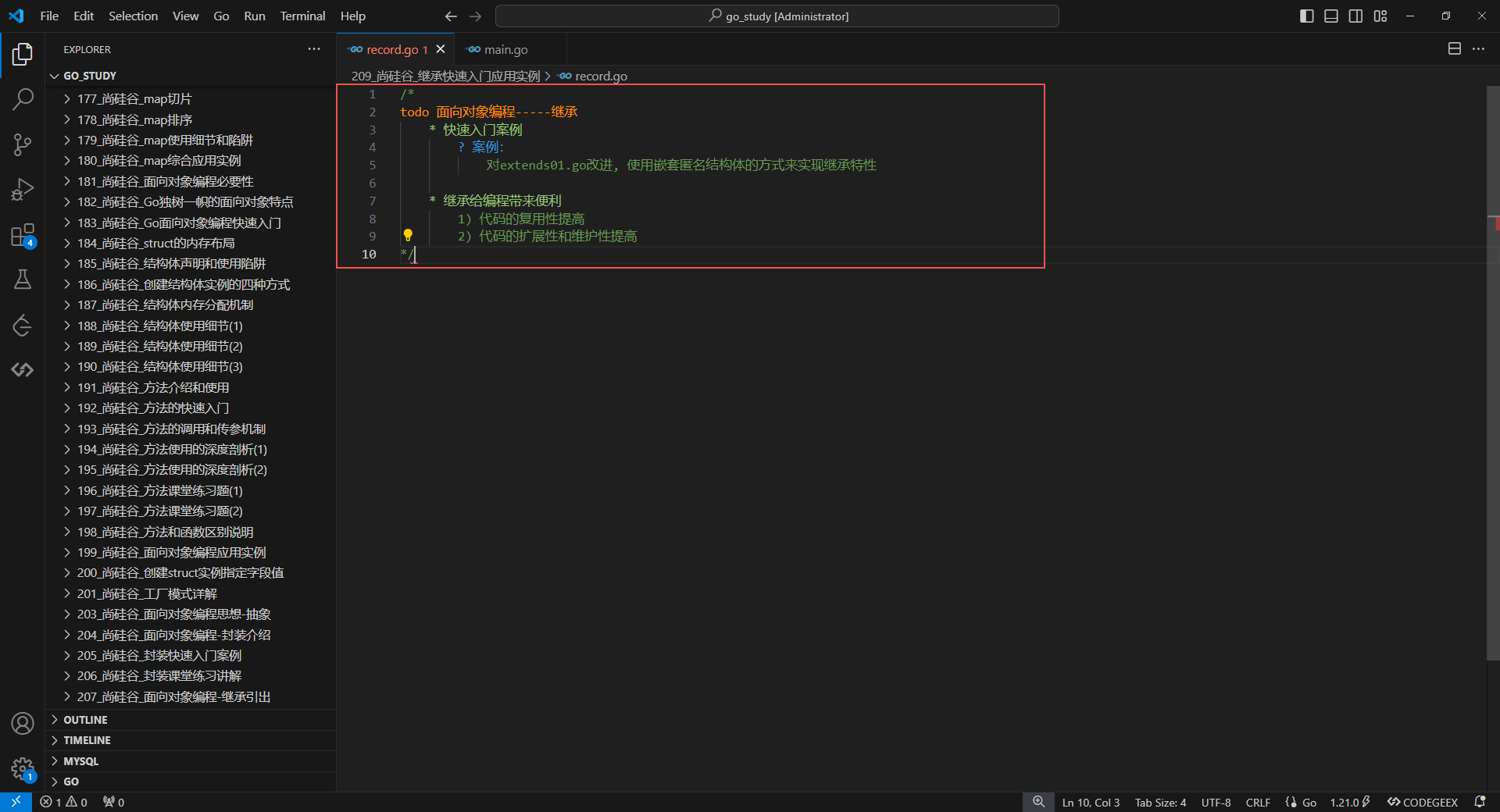The width and height of the screenshot is (1500, 812).
Task: Open the CodeGeeX sidebar icon
Action: [x=23, y=369]
